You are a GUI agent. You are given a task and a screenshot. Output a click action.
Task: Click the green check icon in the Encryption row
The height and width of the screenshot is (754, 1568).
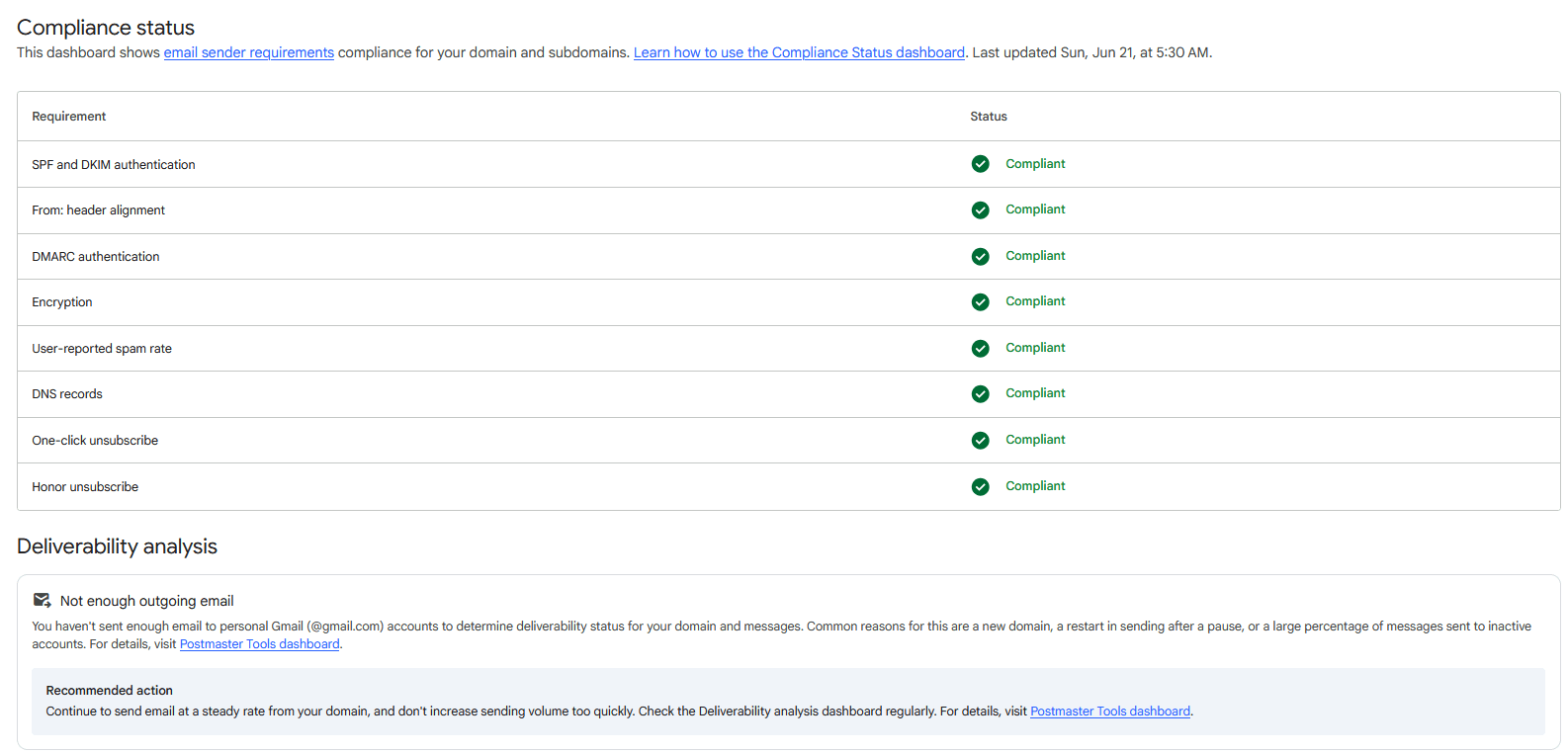coord(980,301)
